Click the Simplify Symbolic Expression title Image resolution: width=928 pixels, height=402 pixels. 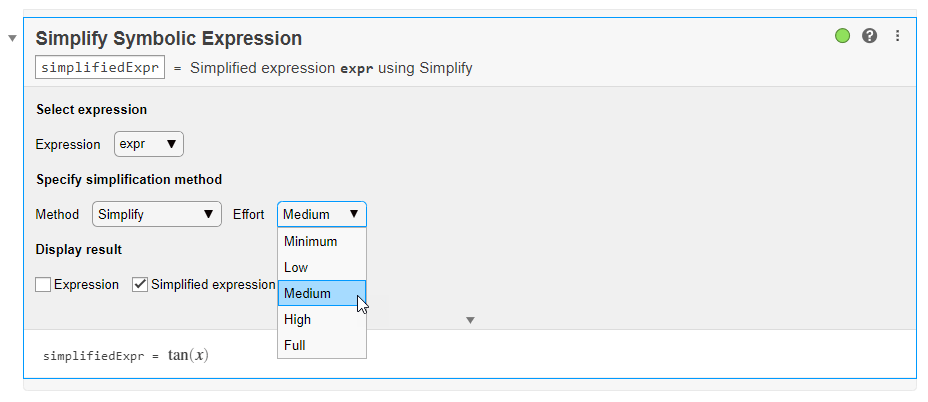[168, 39]
